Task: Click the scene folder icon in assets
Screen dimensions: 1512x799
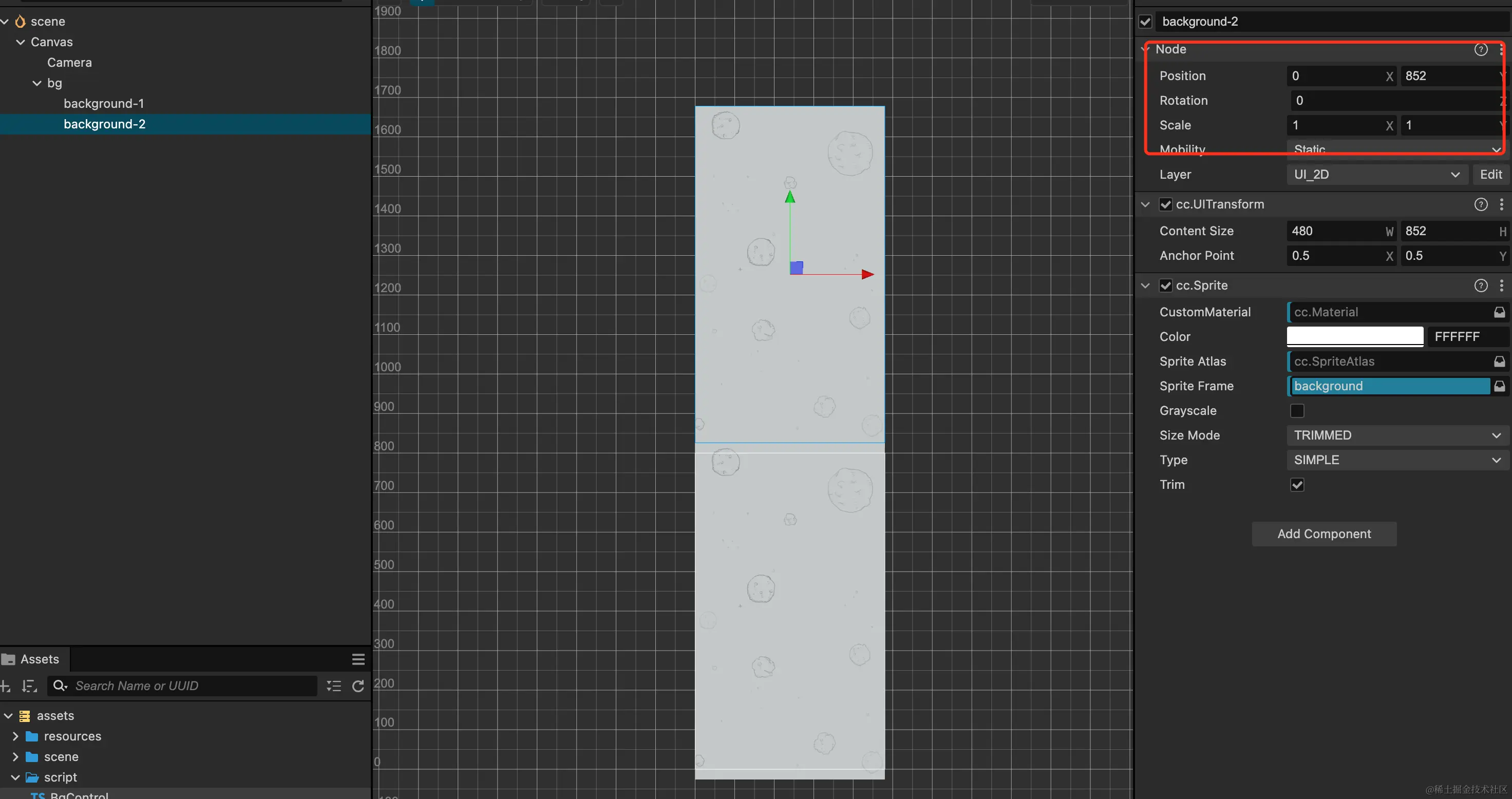Action: tap(32, 757)
